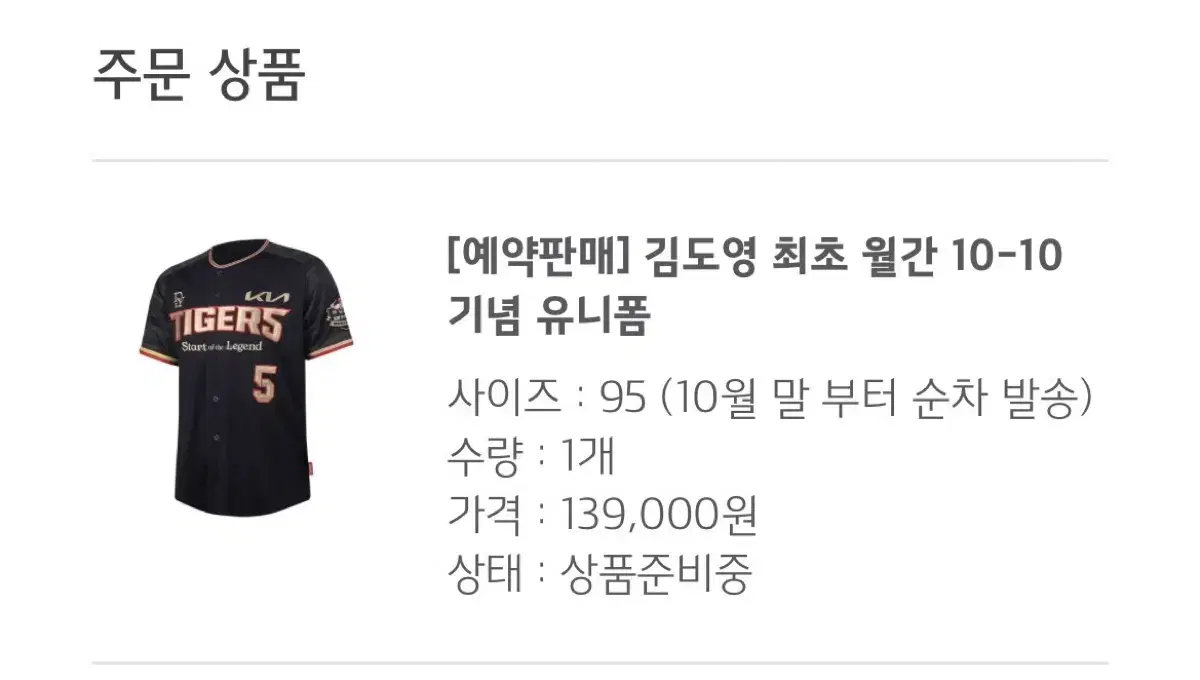
Task: Select the 상태 label
Action: click(484, 574)
